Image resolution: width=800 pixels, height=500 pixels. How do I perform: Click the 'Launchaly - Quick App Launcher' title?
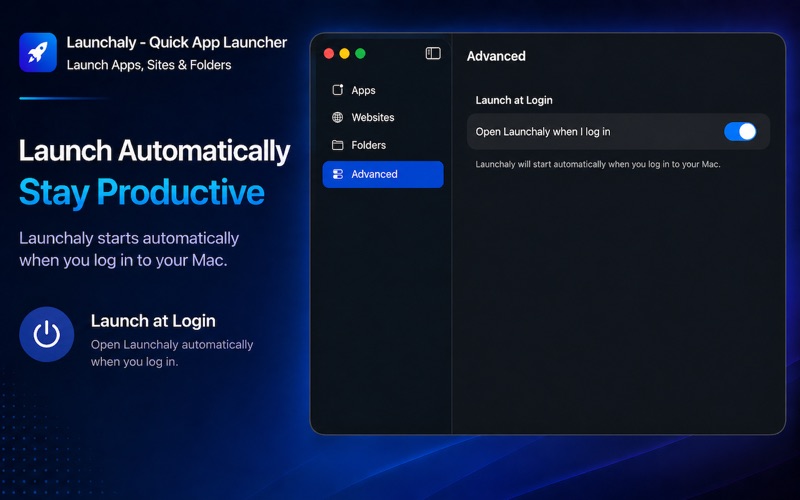tap(177, 42)
